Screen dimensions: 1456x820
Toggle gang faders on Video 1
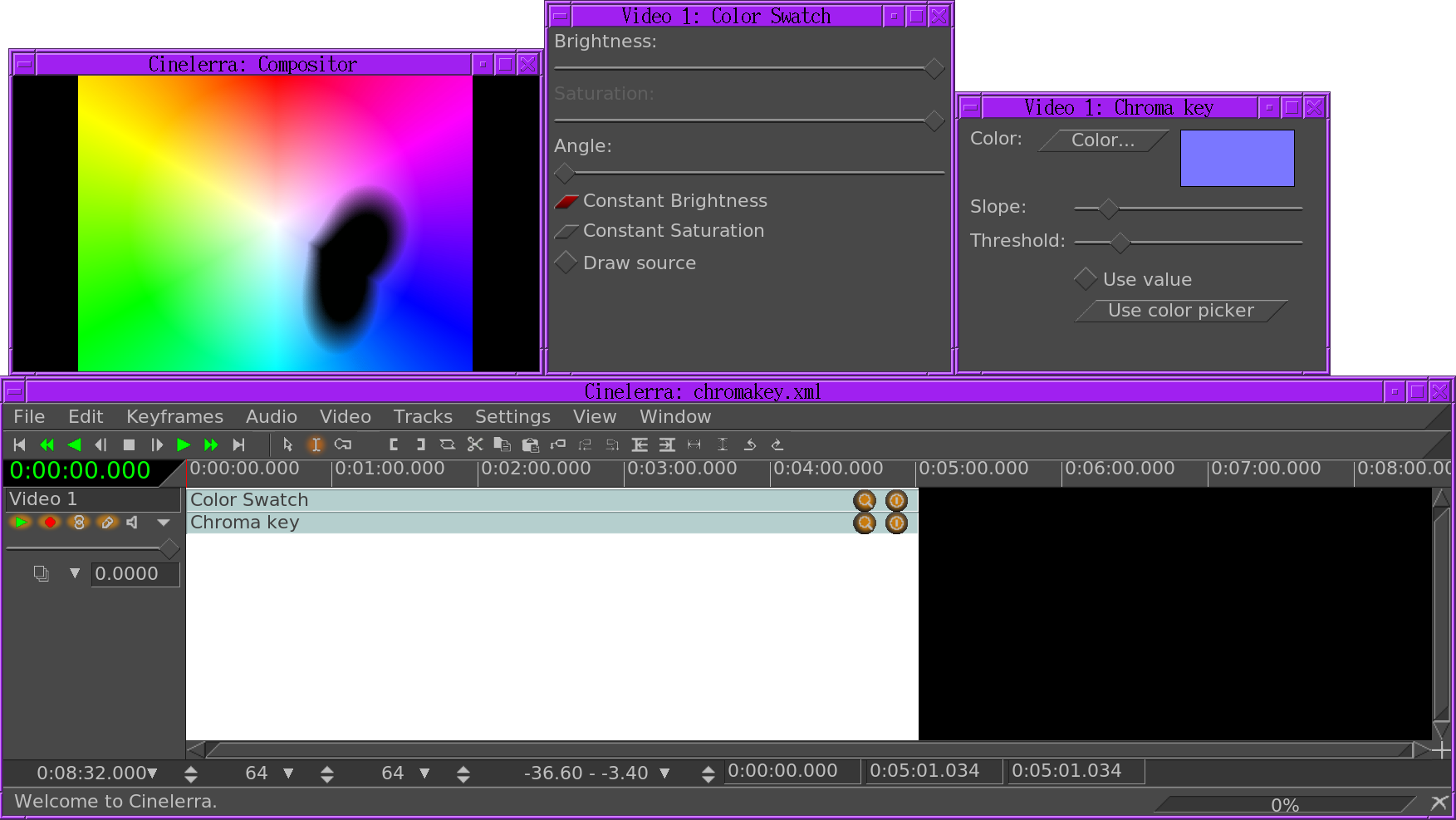pyautogui.click(x=79, y=523)
